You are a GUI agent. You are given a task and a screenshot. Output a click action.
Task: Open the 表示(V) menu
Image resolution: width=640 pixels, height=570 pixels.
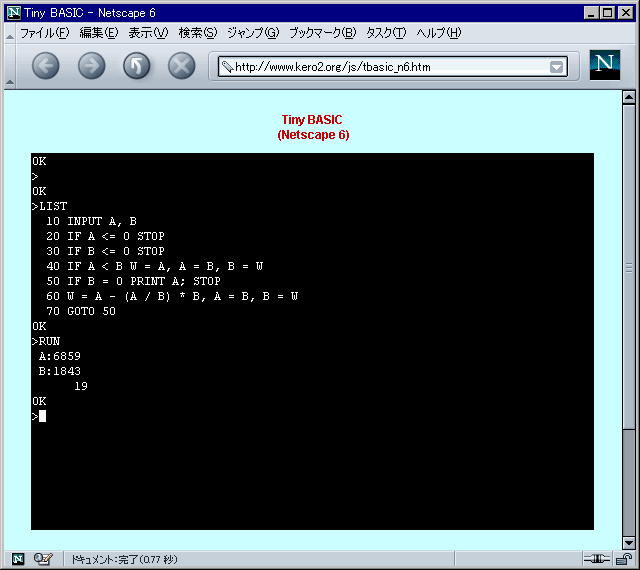click(148, 33)
